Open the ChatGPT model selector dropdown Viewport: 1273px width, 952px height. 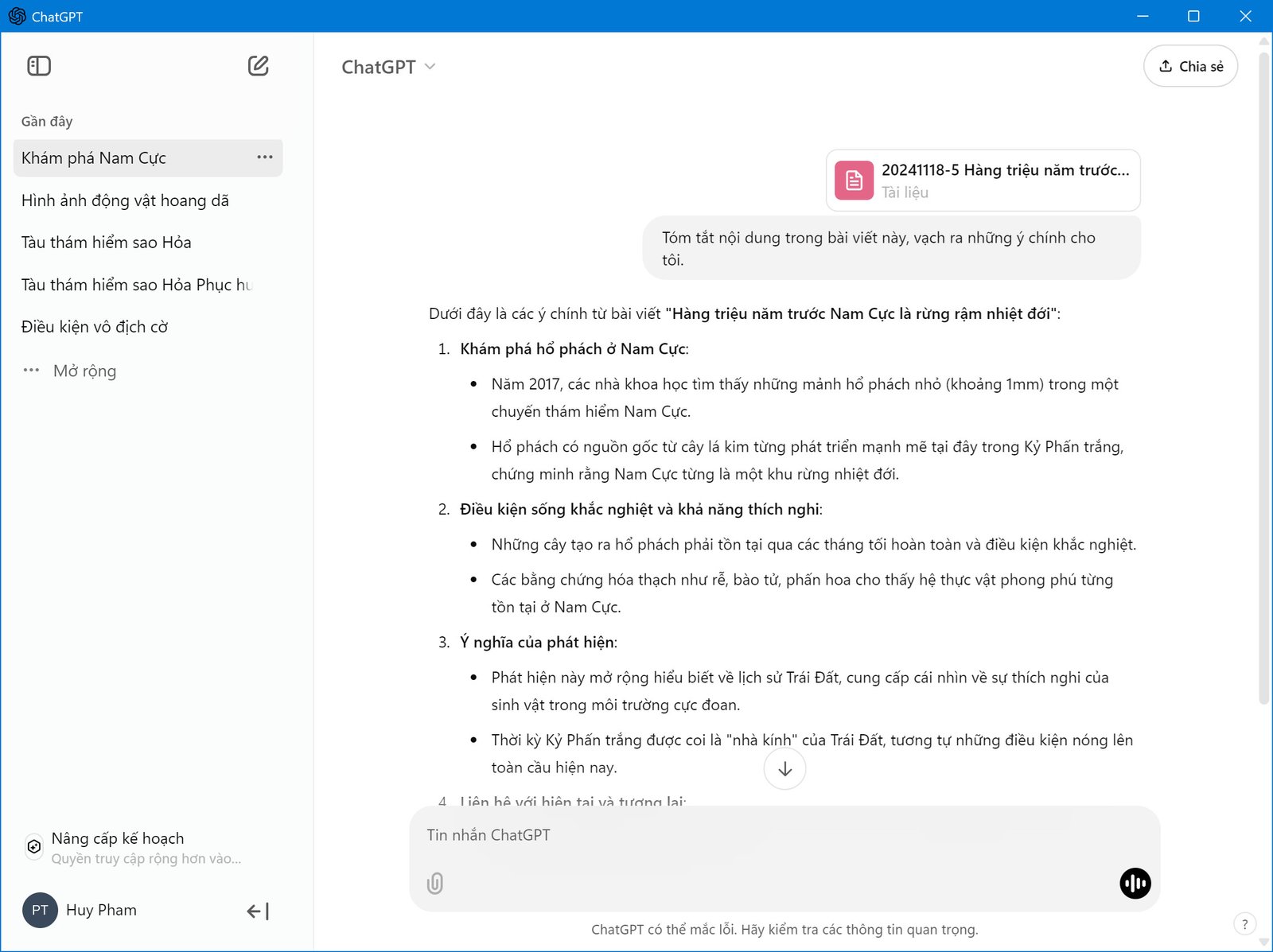(x=389, y=66)
